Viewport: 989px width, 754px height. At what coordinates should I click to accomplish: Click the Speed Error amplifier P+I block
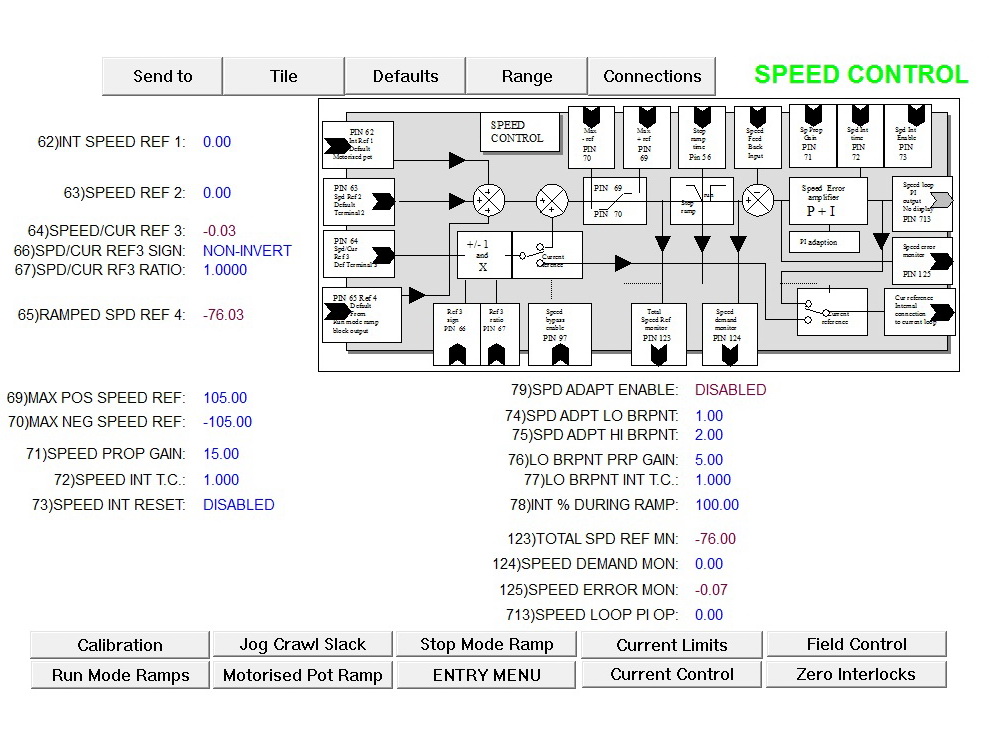(828, 201)
